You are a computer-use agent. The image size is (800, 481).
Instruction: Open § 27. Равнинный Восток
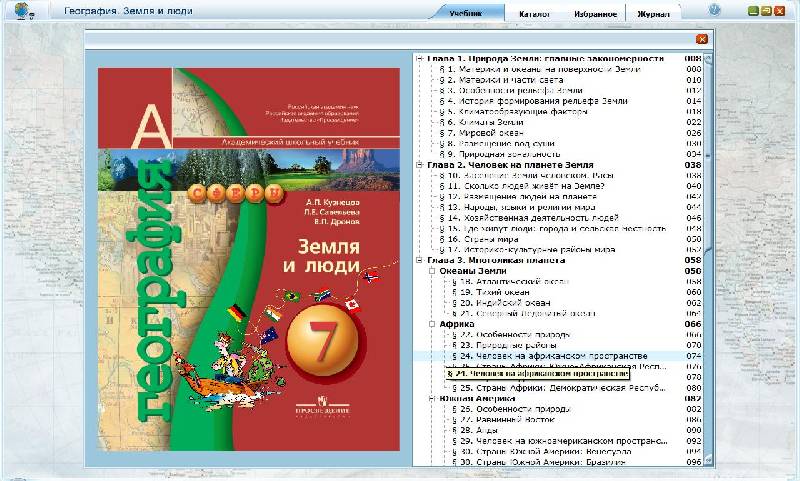tap(503, 420)
